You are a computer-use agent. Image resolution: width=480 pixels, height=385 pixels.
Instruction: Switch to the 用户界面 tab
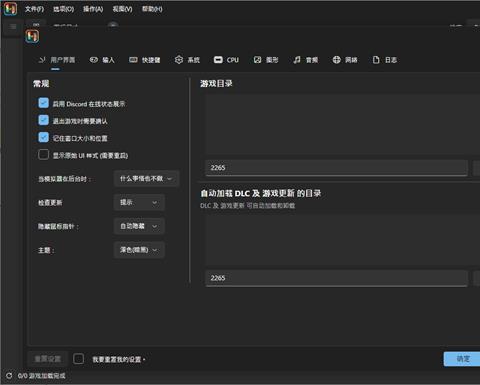(x=57, y=60)
